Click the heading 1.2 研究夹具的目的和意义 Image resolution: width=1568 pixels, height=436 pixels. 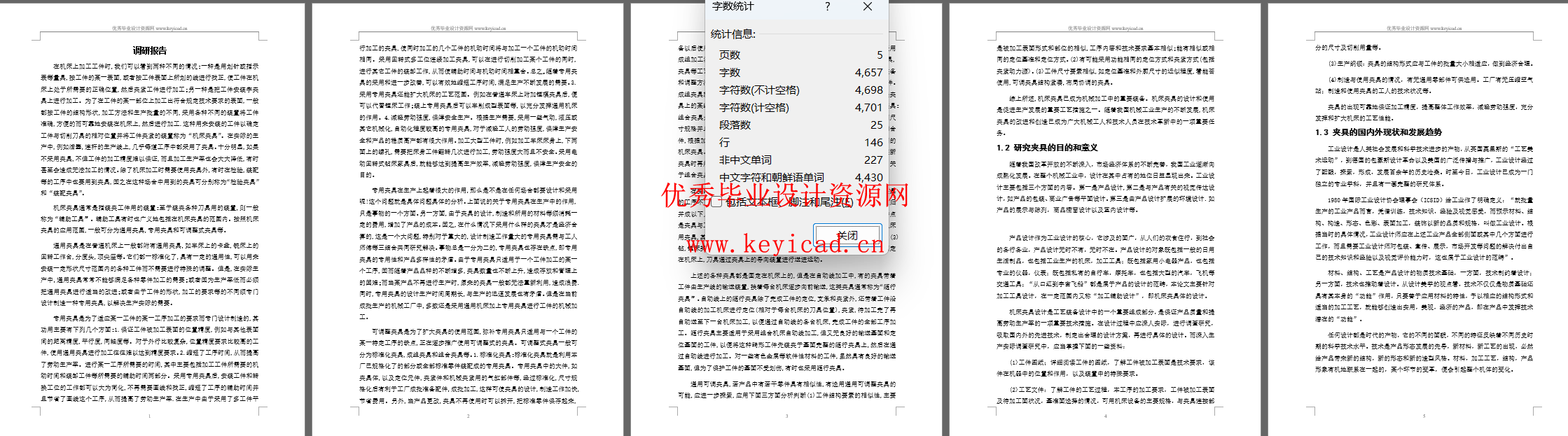[x=1047, y=148]
